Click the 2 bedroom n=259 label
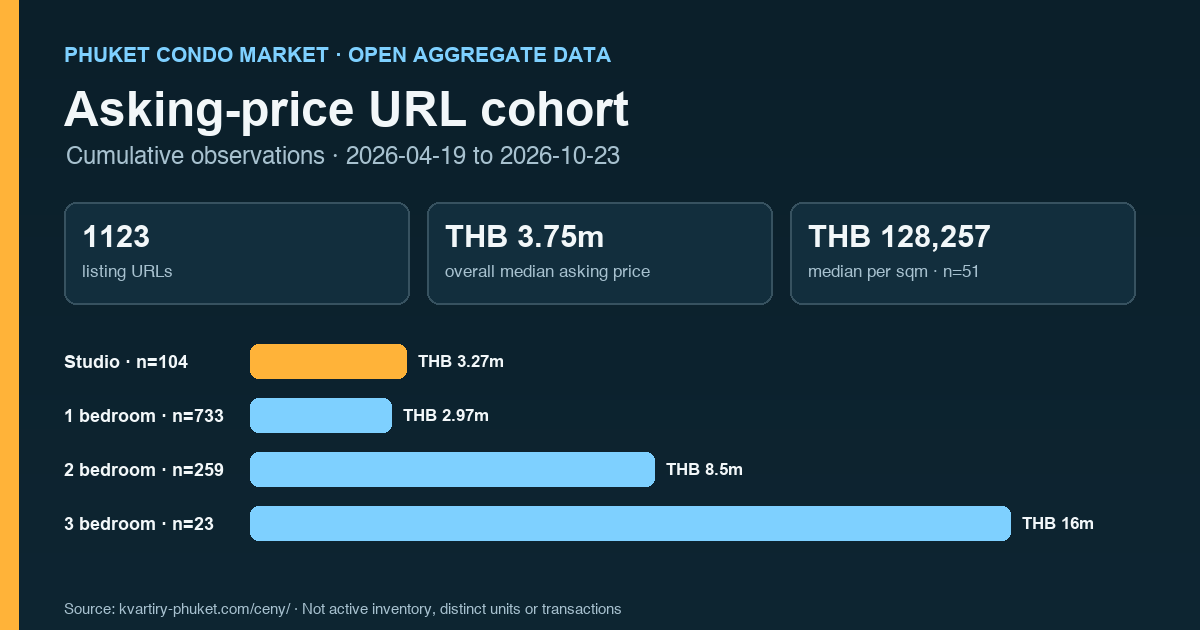 point(144,470)
